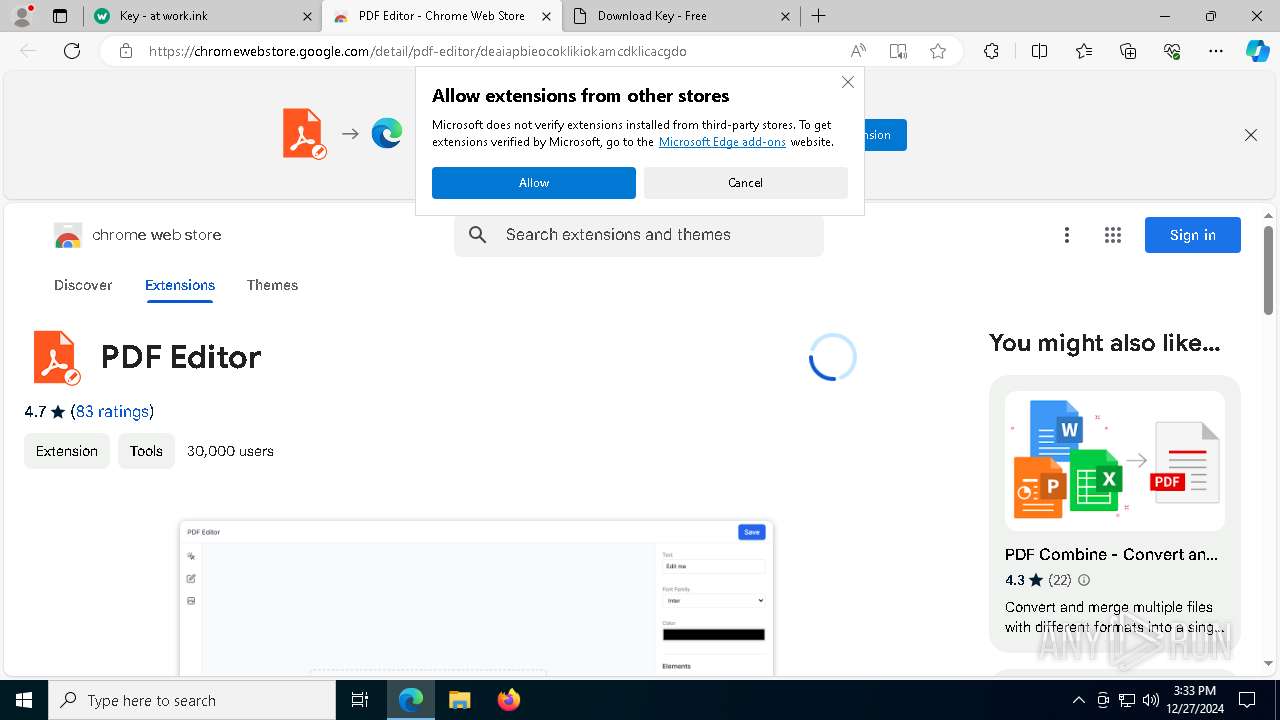Launch Firefox from the taskbar
This screenshot has width=1280, height=720.
click(x=508, y=700)
